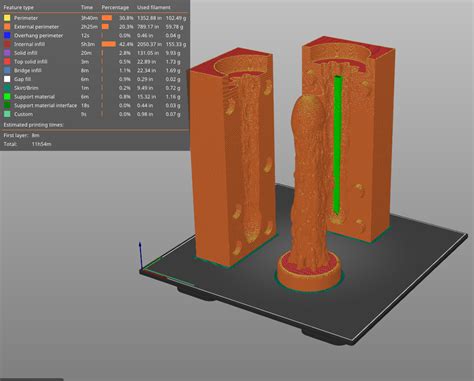Click the mint green Custom color swatch
Image resolution: width=474 pixels, height=381 pixels.
[x=7, y=114]
